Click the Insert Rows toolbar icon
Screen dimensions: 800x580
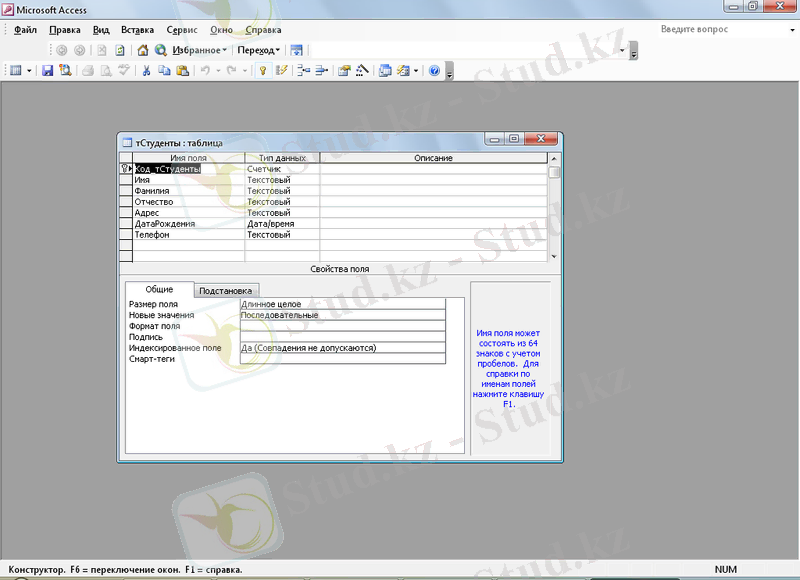304,71
